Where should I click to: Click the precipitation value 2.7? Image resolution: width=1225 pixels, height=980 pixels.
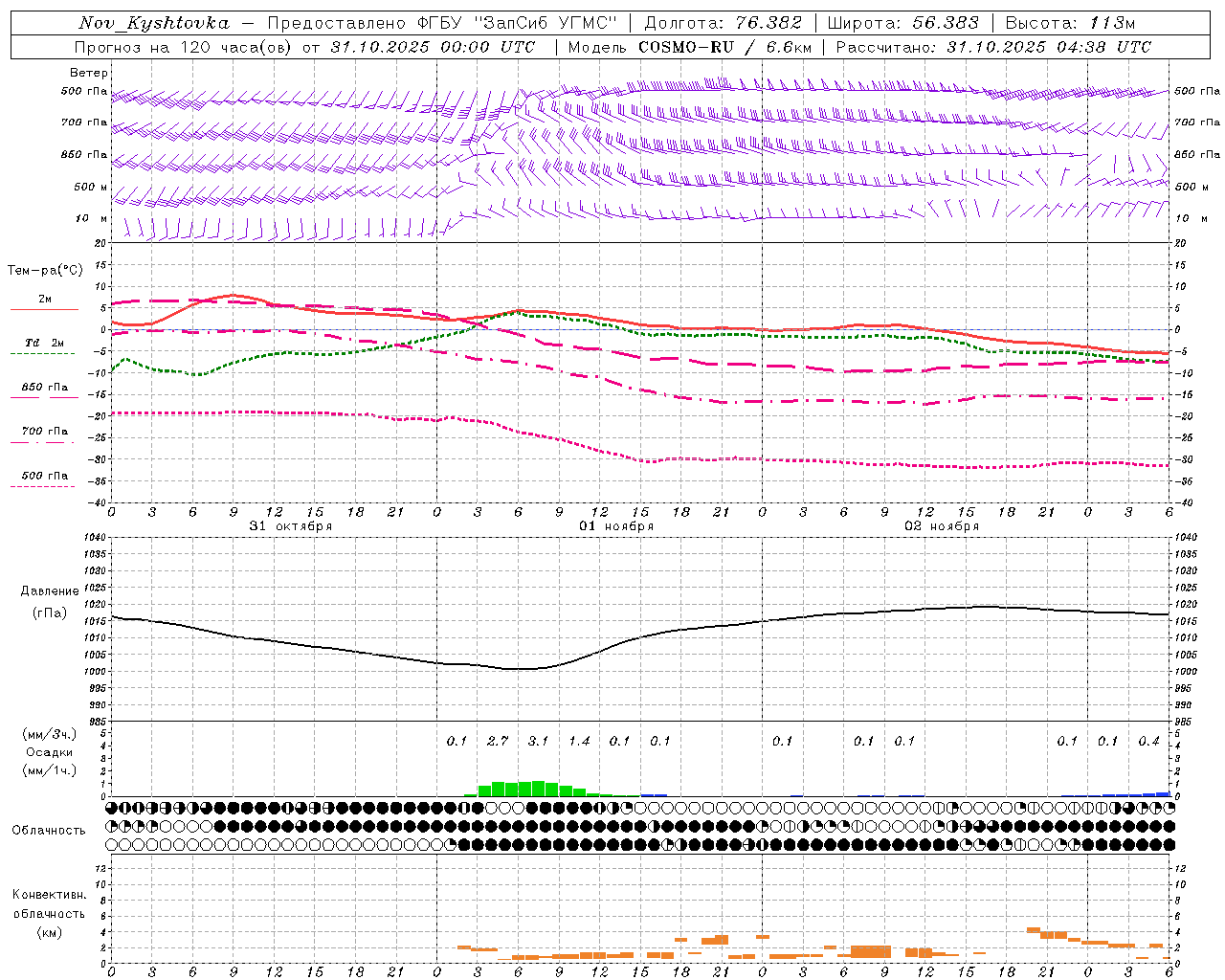498,741
